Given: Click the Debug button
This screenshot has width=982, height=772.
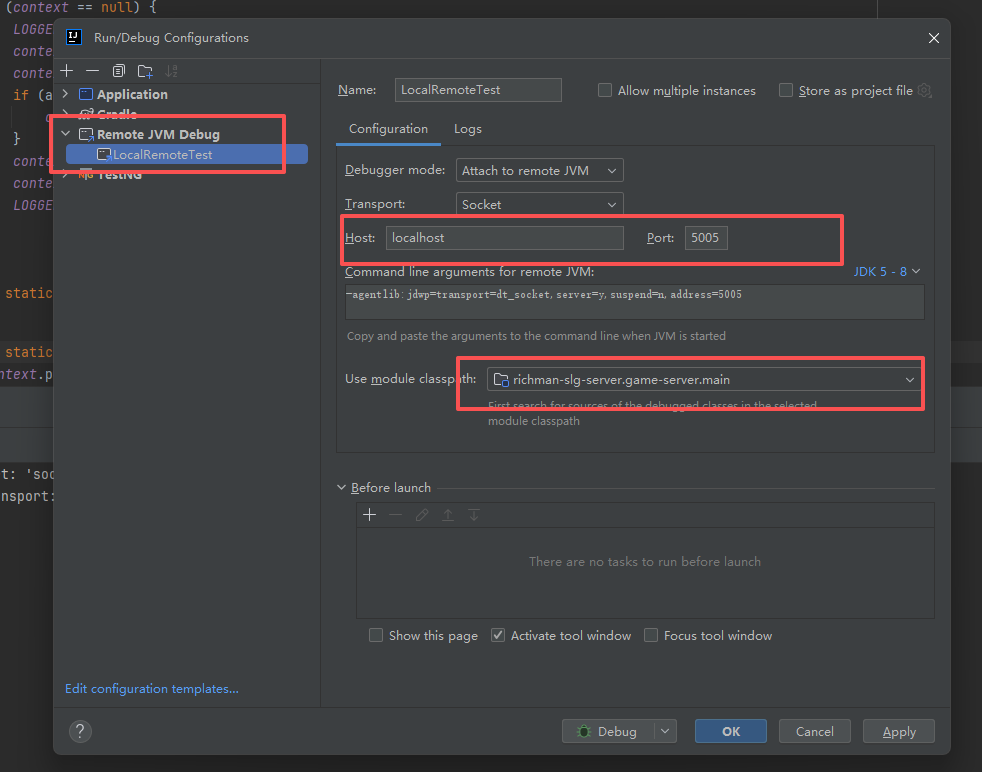Looking at the screenshot, I should point(608,731).
